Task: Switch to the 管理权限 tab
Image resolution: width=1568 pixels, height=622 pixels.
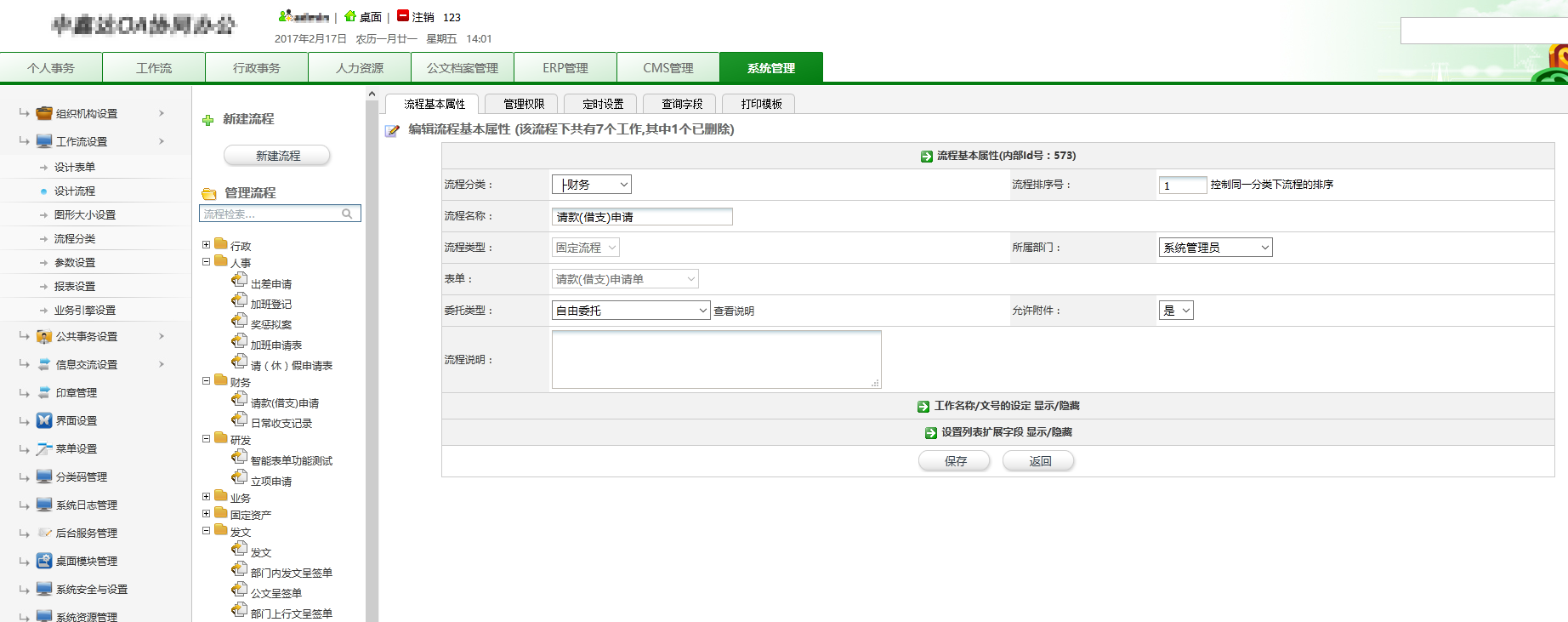Action: pyautogui.click(x=524, y=104)
